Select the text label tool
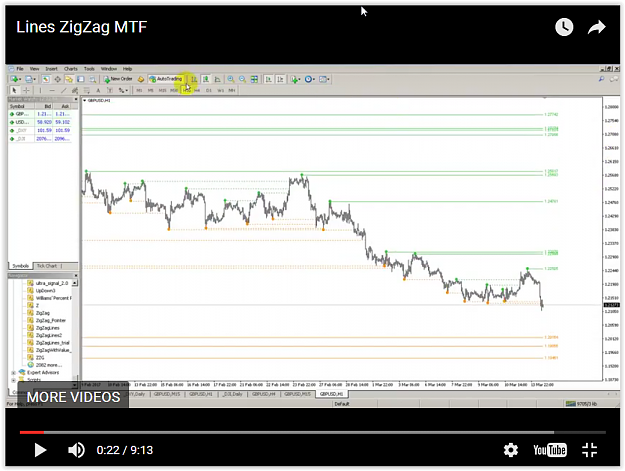This screenshot has height=471, width=625. tap(110, 90)
